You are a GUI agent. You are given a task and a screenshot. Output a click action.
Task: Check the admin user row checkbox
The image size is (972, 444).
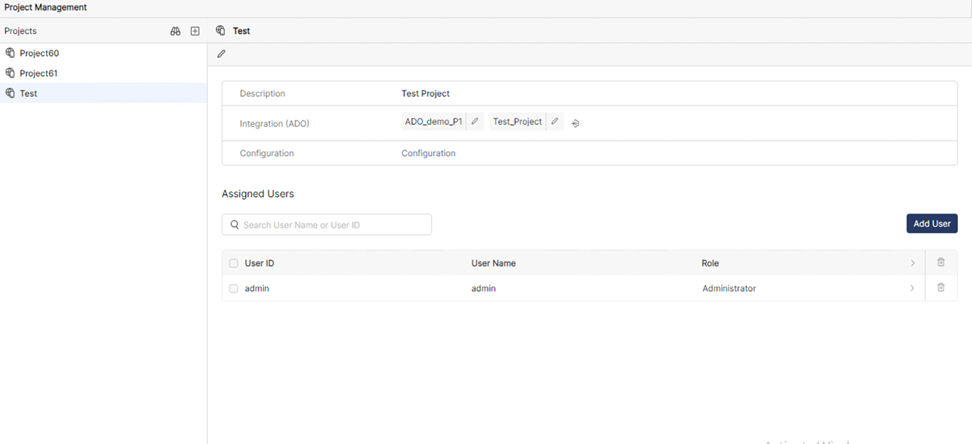point(234,289)
